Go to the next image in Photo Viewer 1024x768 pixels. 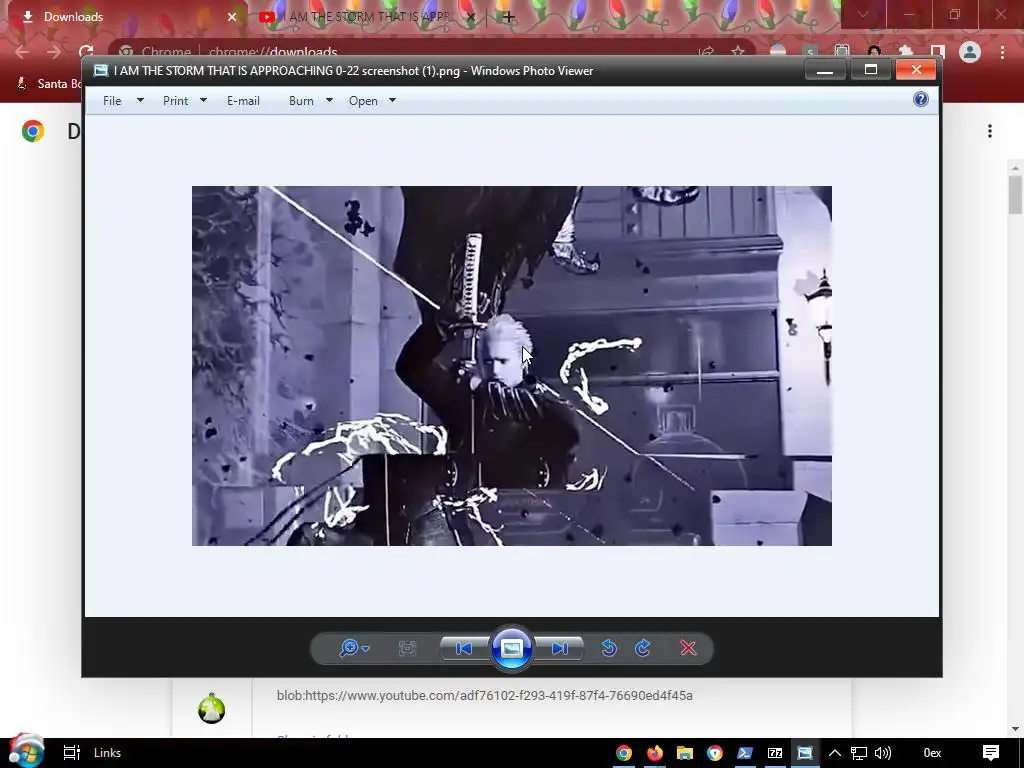[560, 648]
